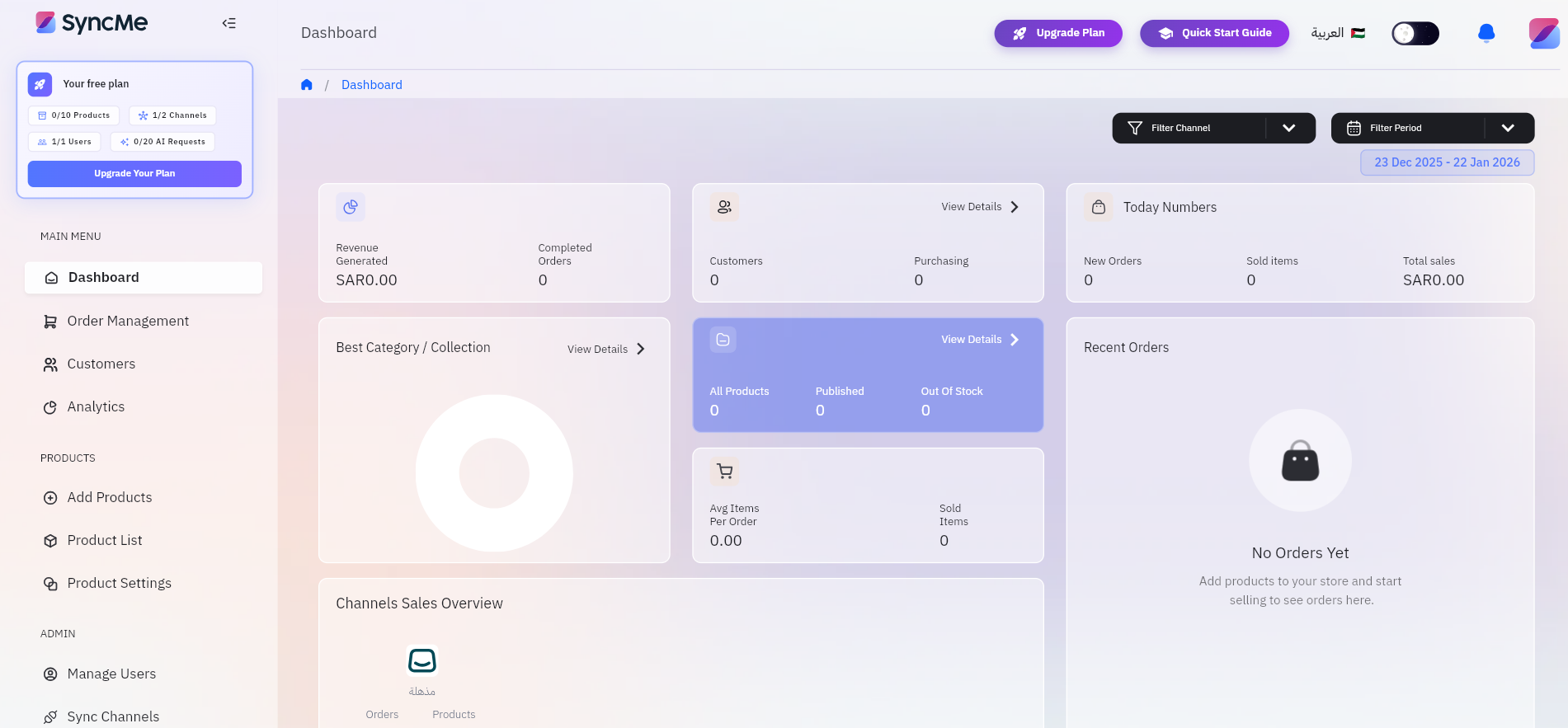Click the date range 23 Dec 2025 label

[x=1447, y=162]
